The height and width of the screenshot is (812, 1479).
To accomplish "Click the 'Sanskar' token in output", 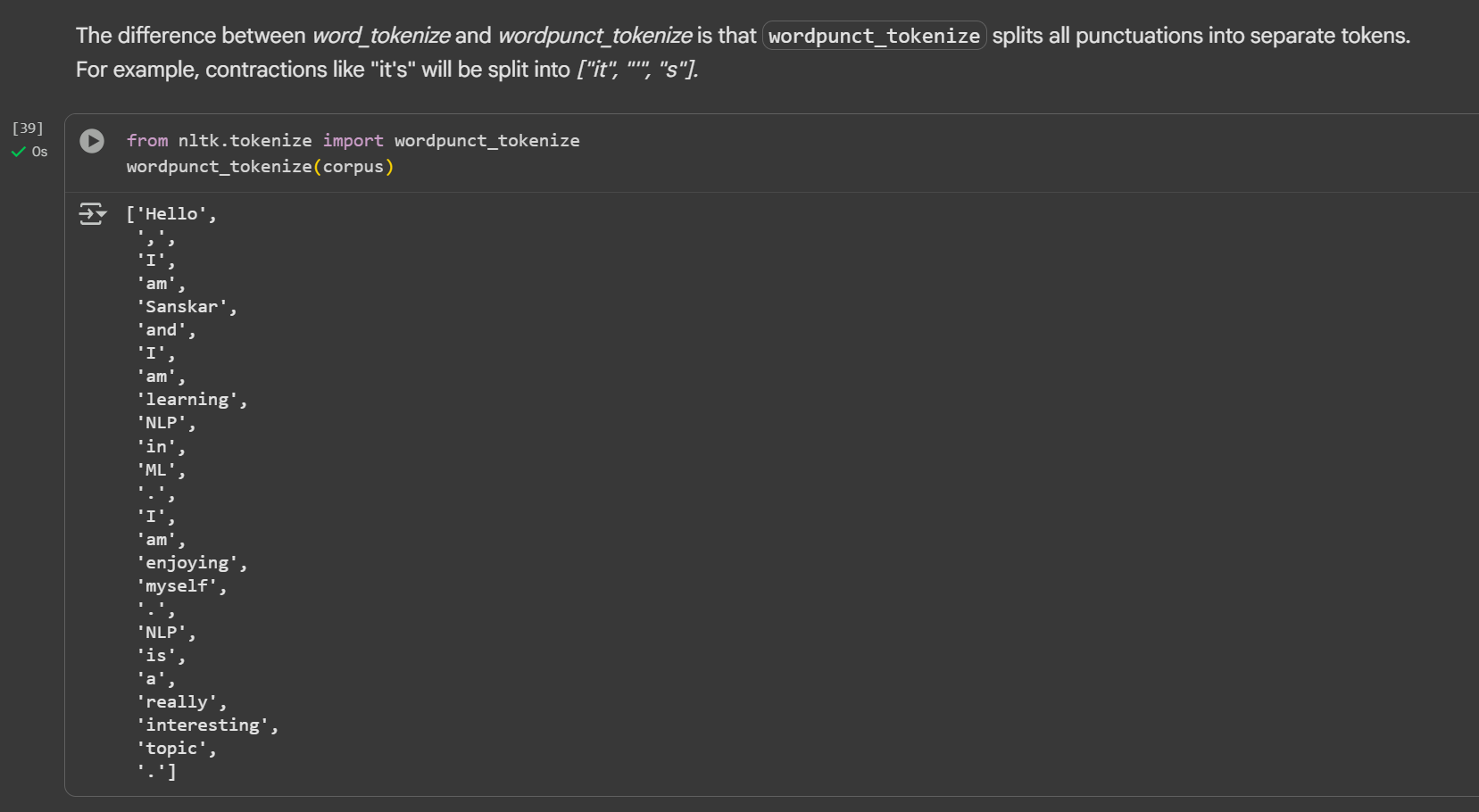I will [x=181, y=307].
